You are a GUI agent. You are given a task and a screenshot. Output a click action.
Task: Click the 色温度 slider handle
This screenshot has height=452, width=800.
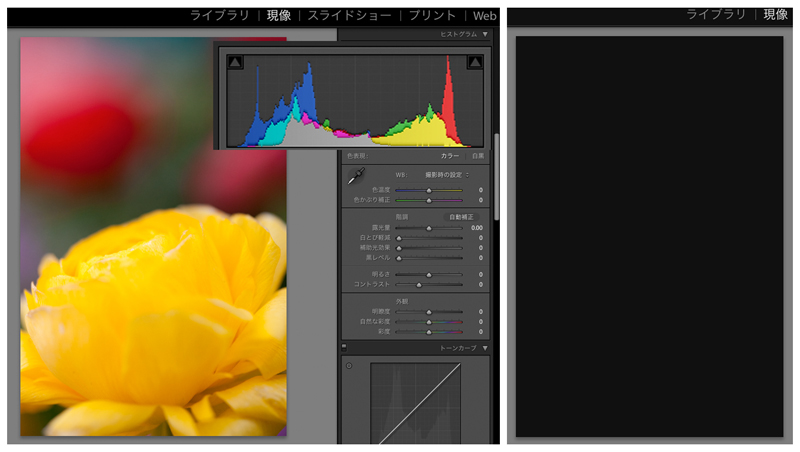429,190
